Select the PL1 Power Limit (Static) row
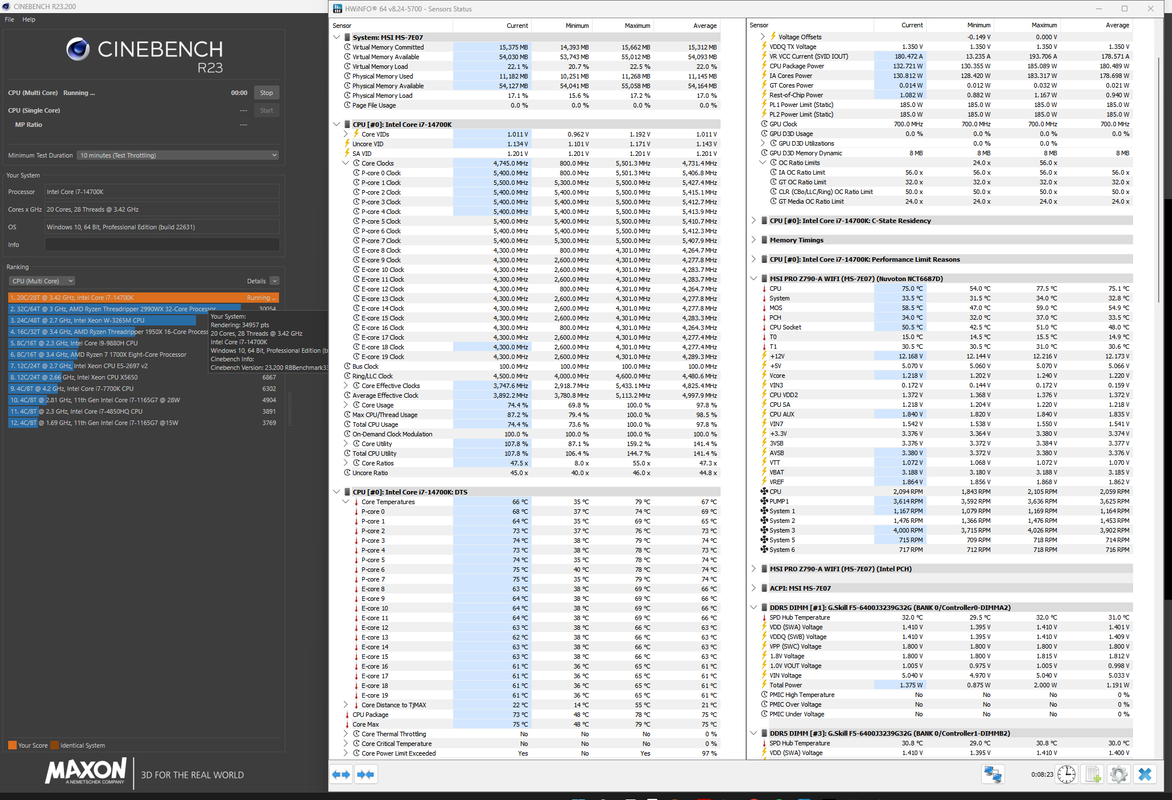The height and width of the screenshot is (800, 1172). [x=946, y=105]
